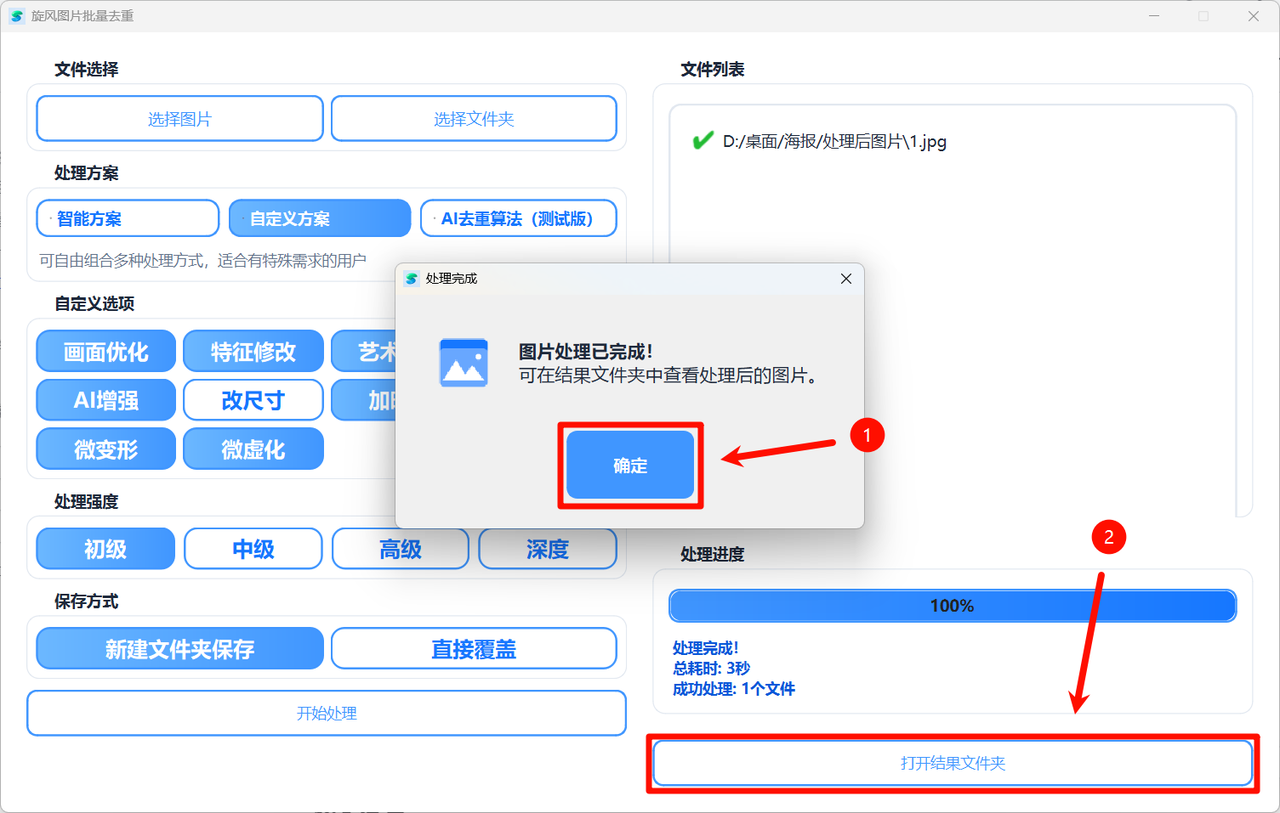1280x813 pixels.
Task: Switch to the 智能方案 plan
Action: point(127,218)
